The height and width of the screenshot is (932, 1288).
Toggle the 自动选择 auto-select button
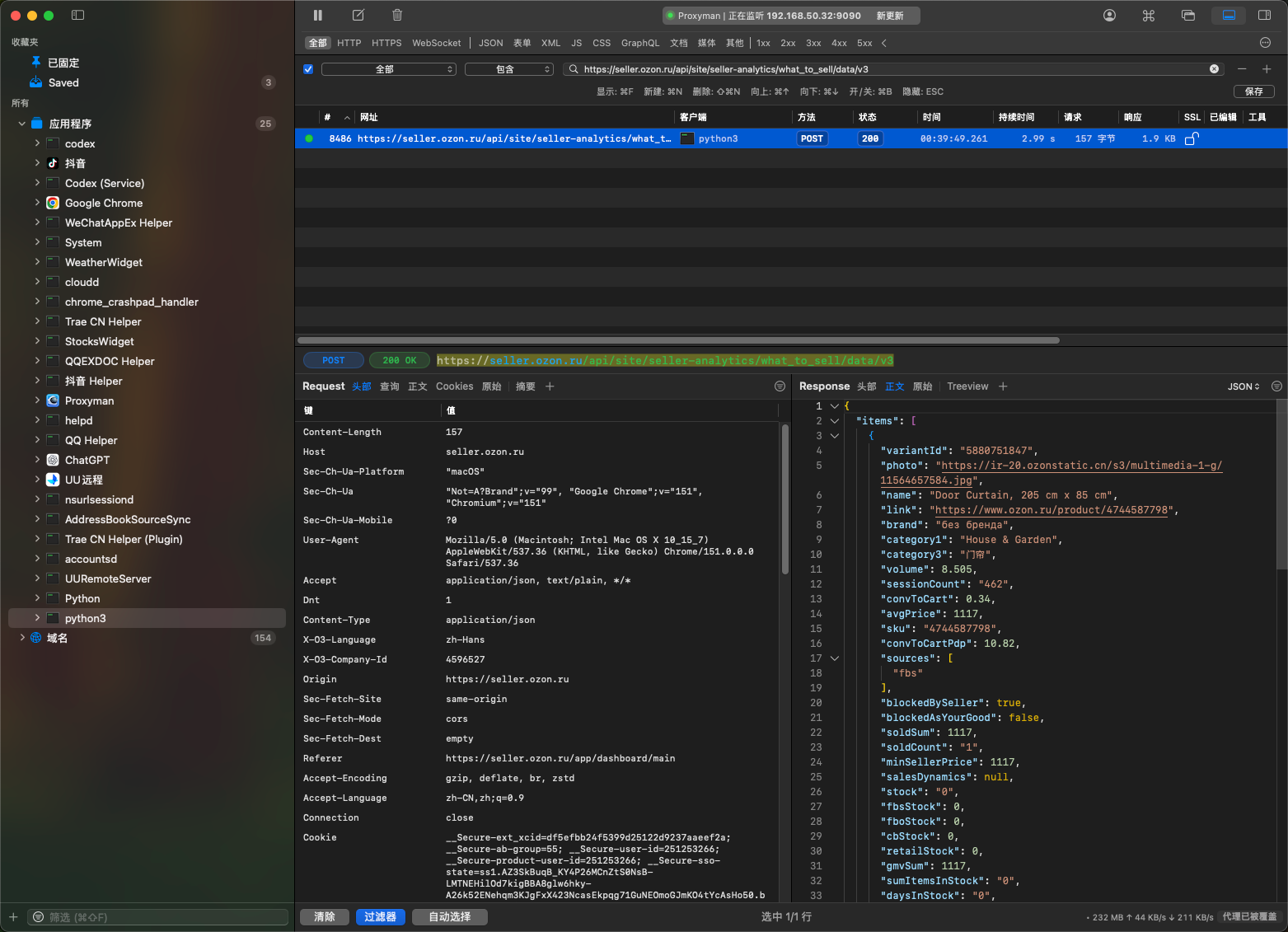point(450,916)
